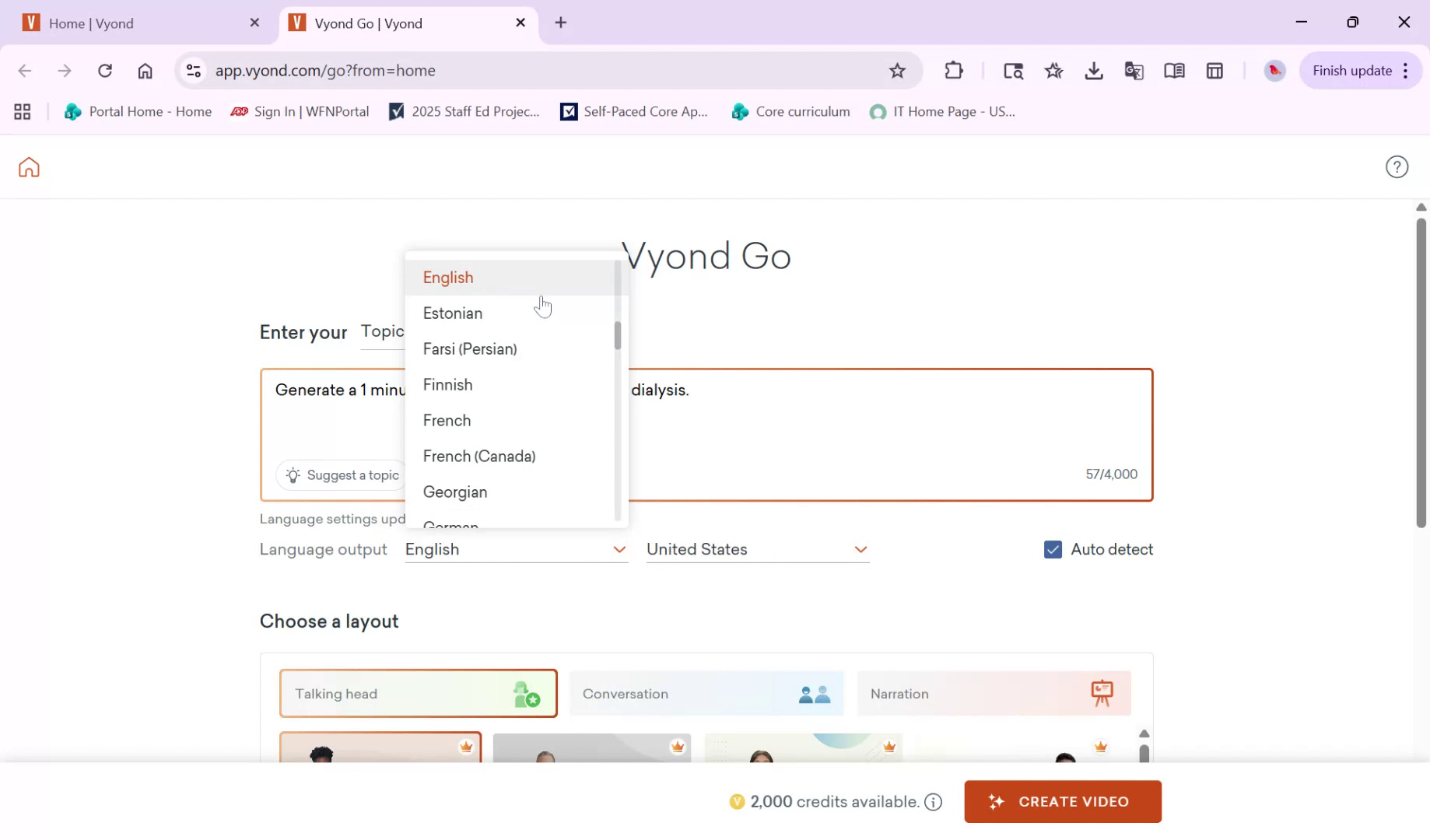Screen dimensions: 1430x840
Task: Open the United States region dropdown
Action: click(x=757, y=549)
